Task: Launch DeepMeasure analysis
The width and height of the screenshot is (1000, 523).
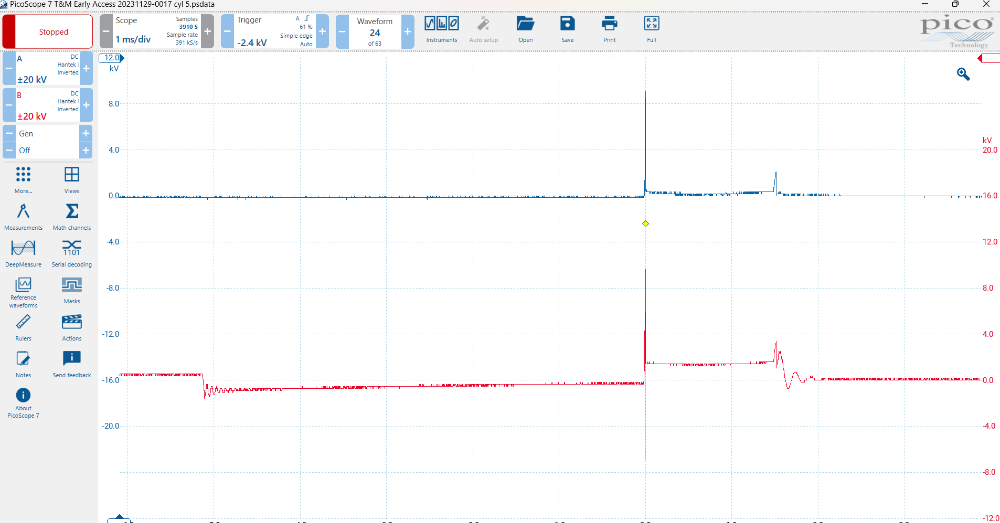Action: click(x=23, y=252)
